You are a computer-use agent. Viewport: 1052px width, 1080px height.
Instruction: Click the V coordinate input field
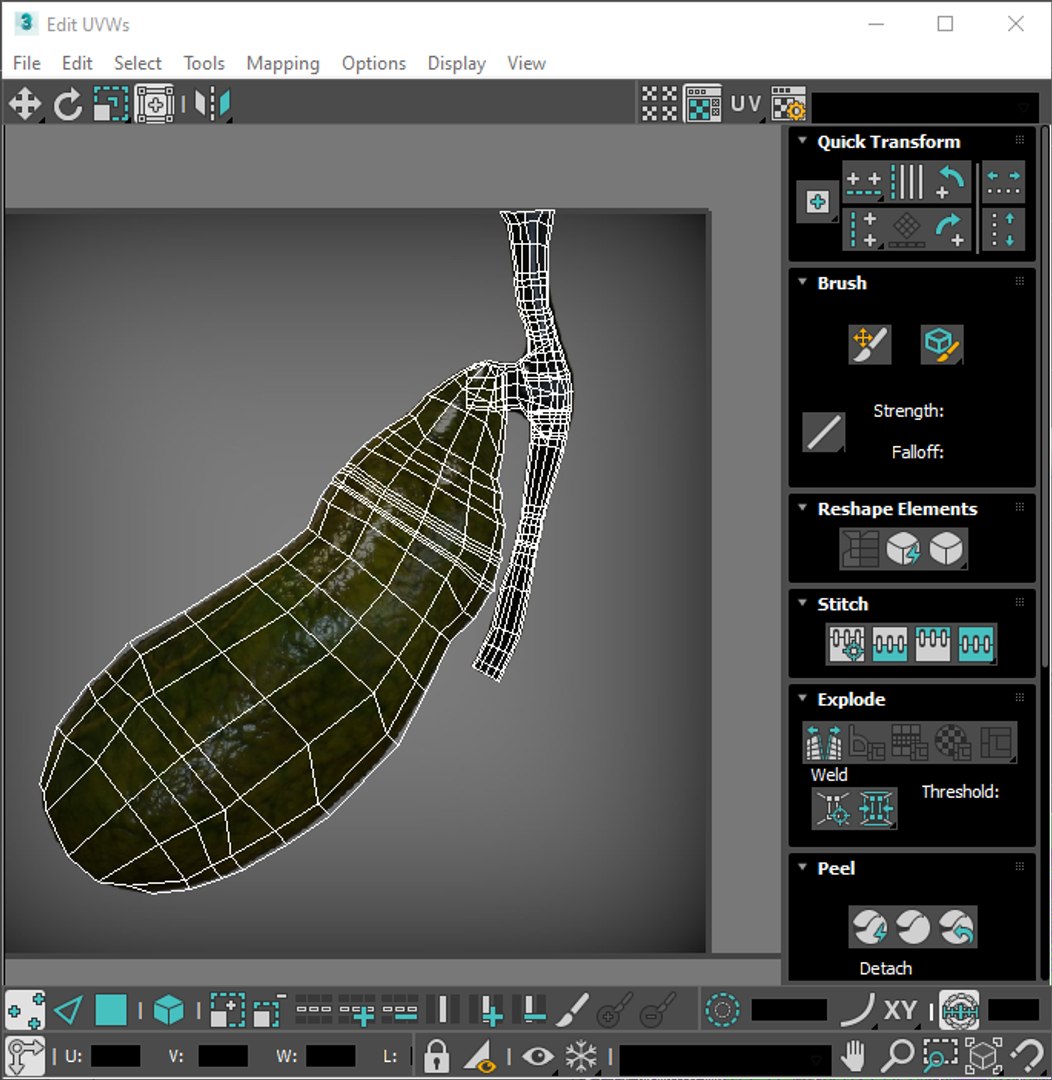point(223,1056)
